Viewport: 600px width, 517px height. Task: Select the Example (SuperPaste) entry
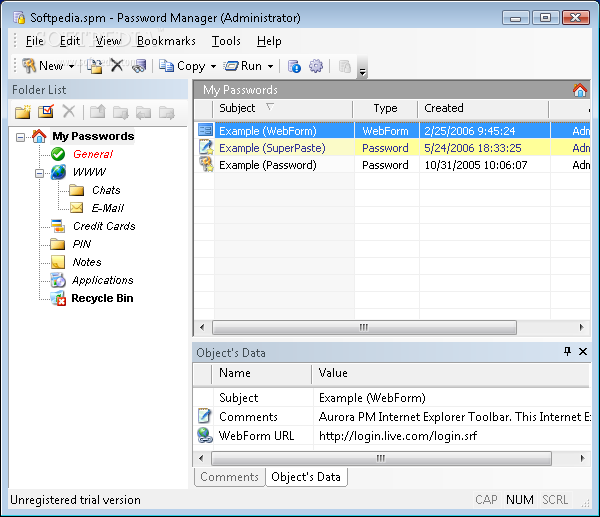[393, 148]
